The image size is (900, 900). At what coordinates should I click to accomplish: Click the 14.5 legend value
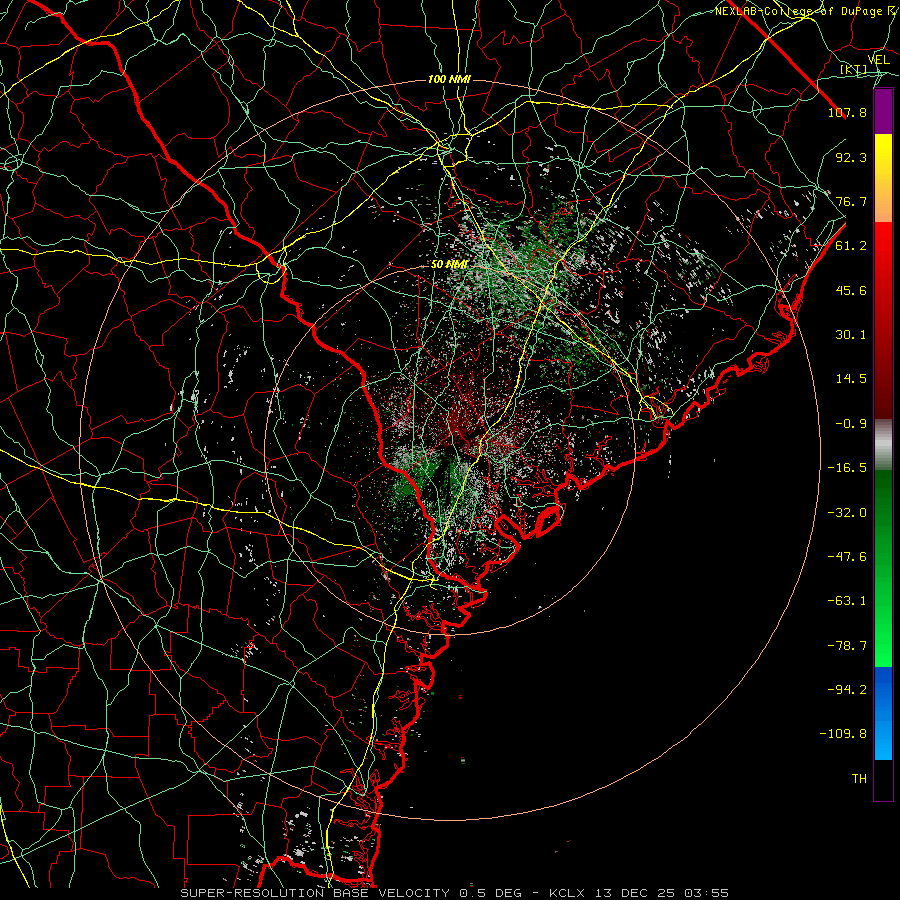851,379
